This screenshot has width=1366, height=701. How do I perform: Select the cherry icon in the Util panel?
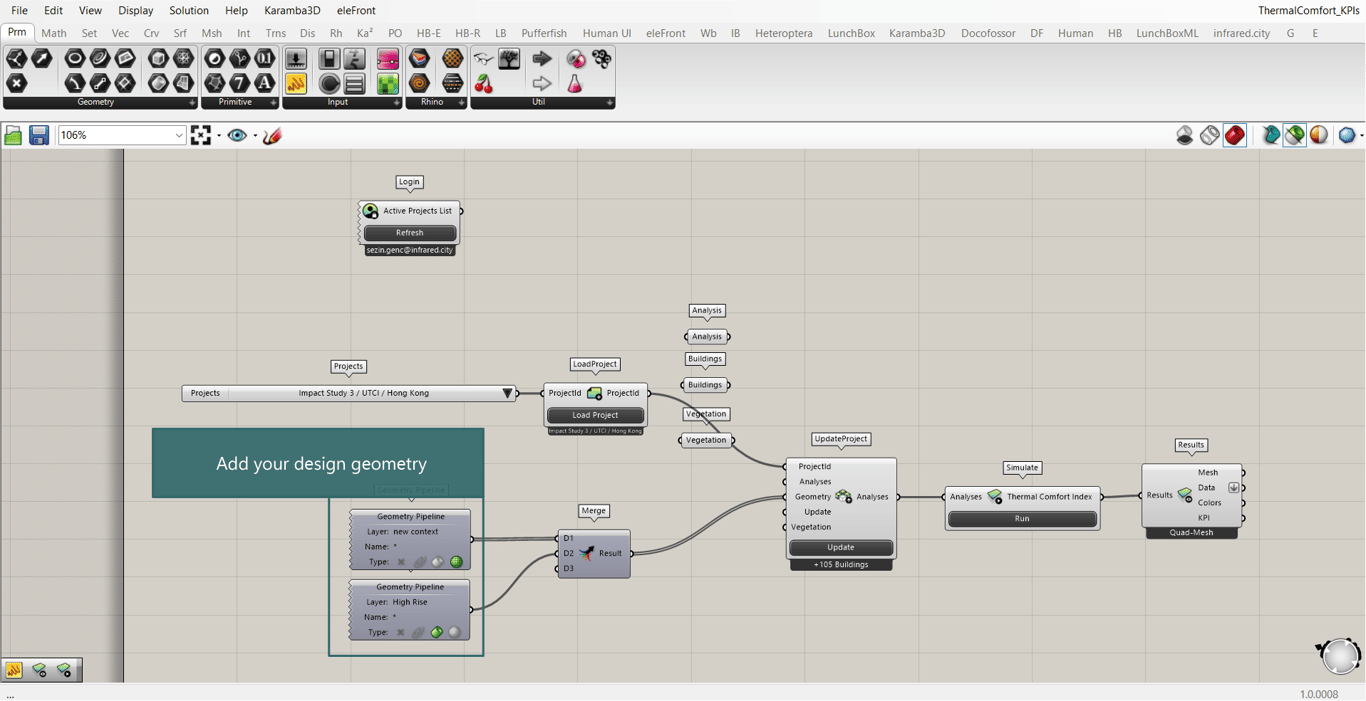(484, 84)
